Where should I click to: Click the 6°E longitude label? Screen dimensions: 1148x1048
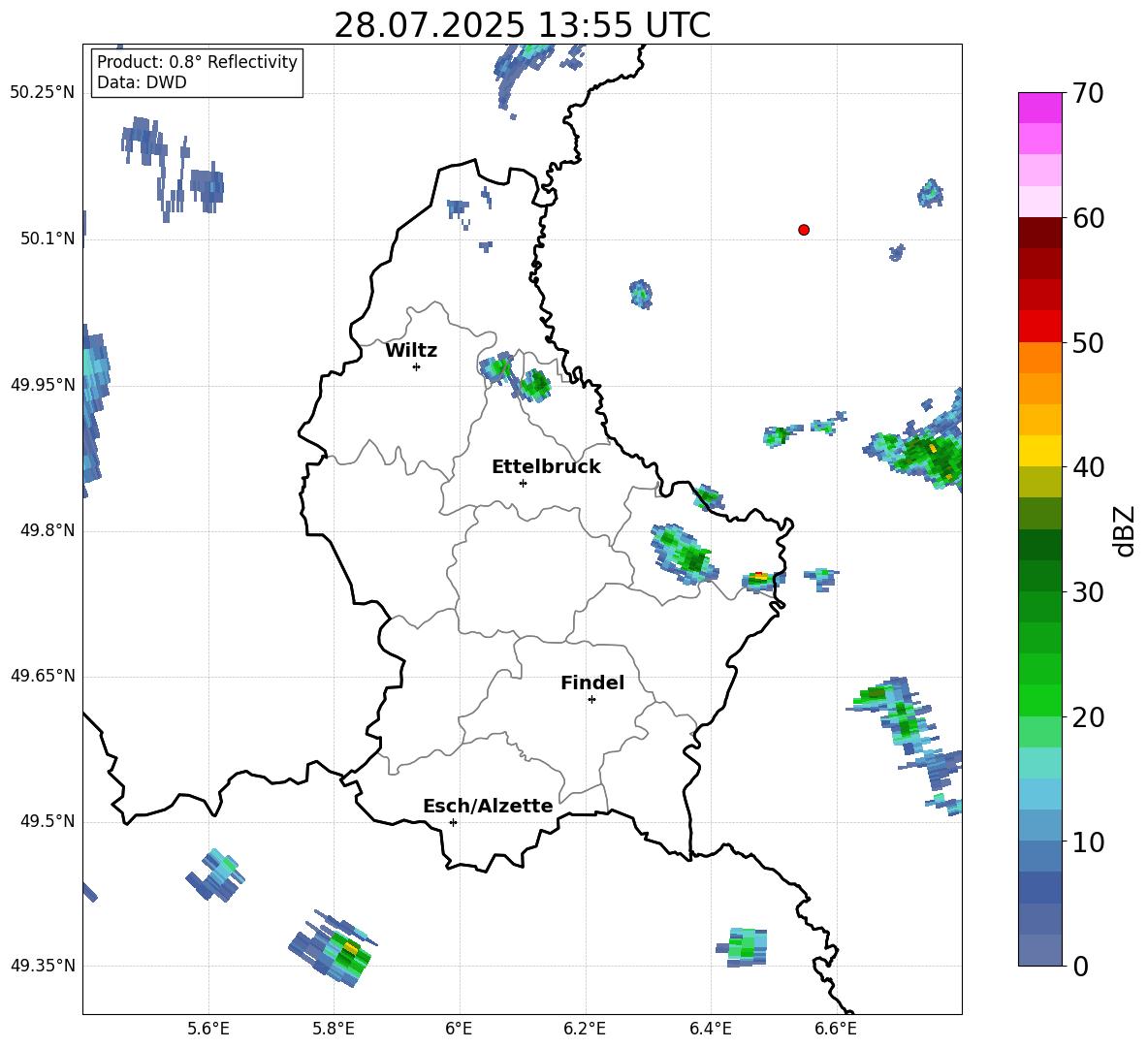tap(459, 1029)
